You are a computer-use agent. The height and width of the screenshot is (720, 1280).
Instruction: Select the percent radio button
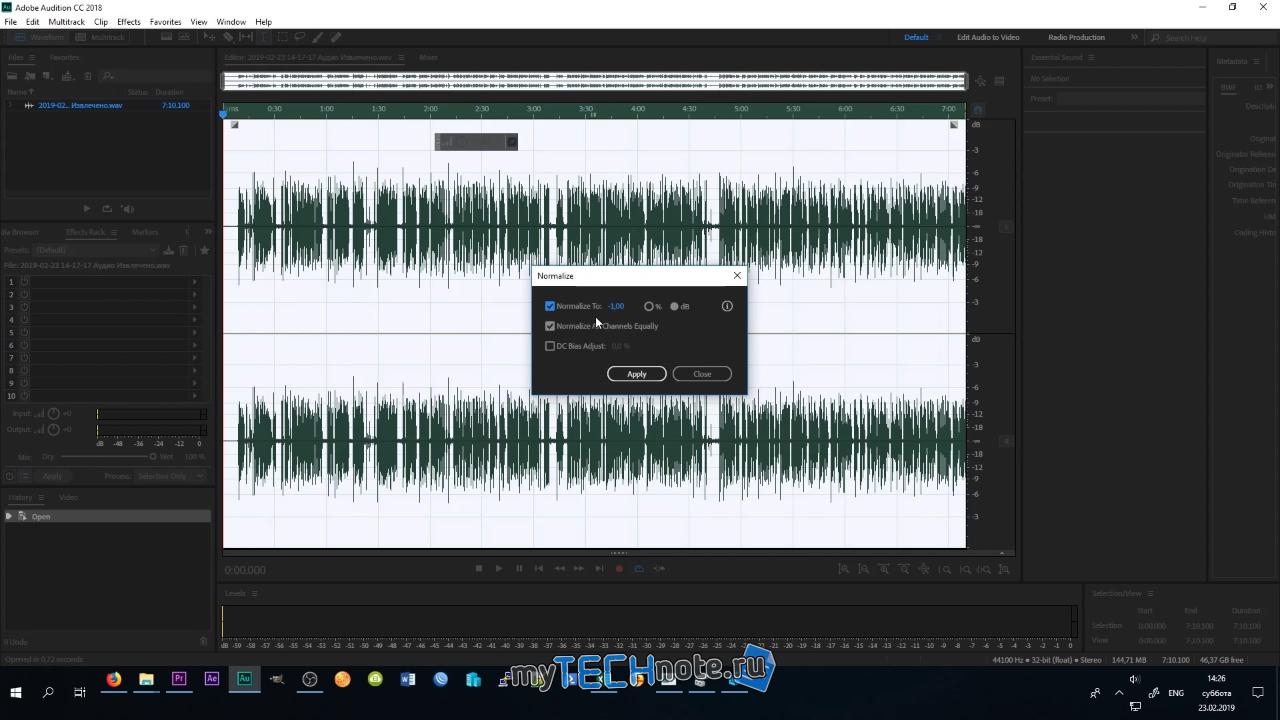[649, 306]
